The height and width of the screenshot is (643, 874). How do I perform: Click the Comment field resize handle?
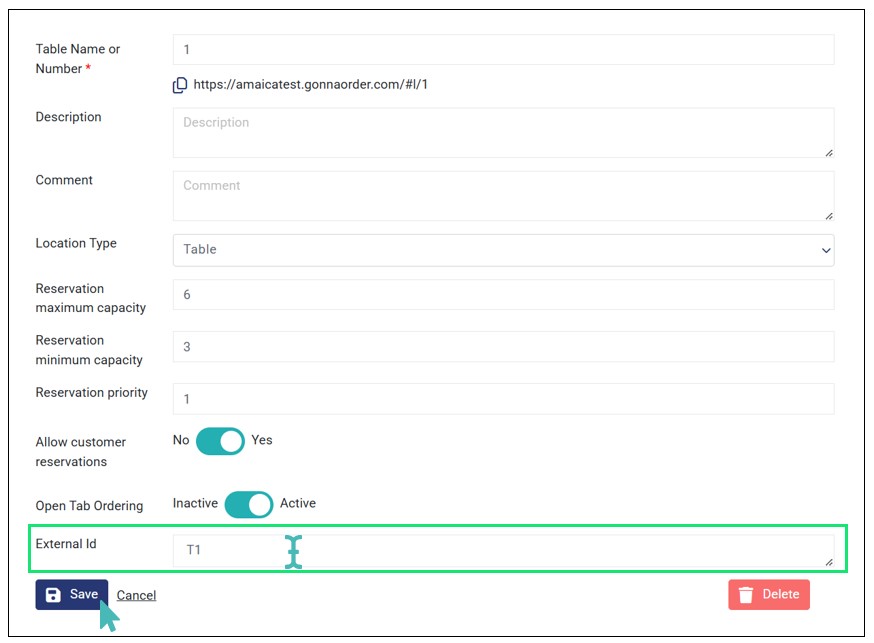click(x=829, y=216)
